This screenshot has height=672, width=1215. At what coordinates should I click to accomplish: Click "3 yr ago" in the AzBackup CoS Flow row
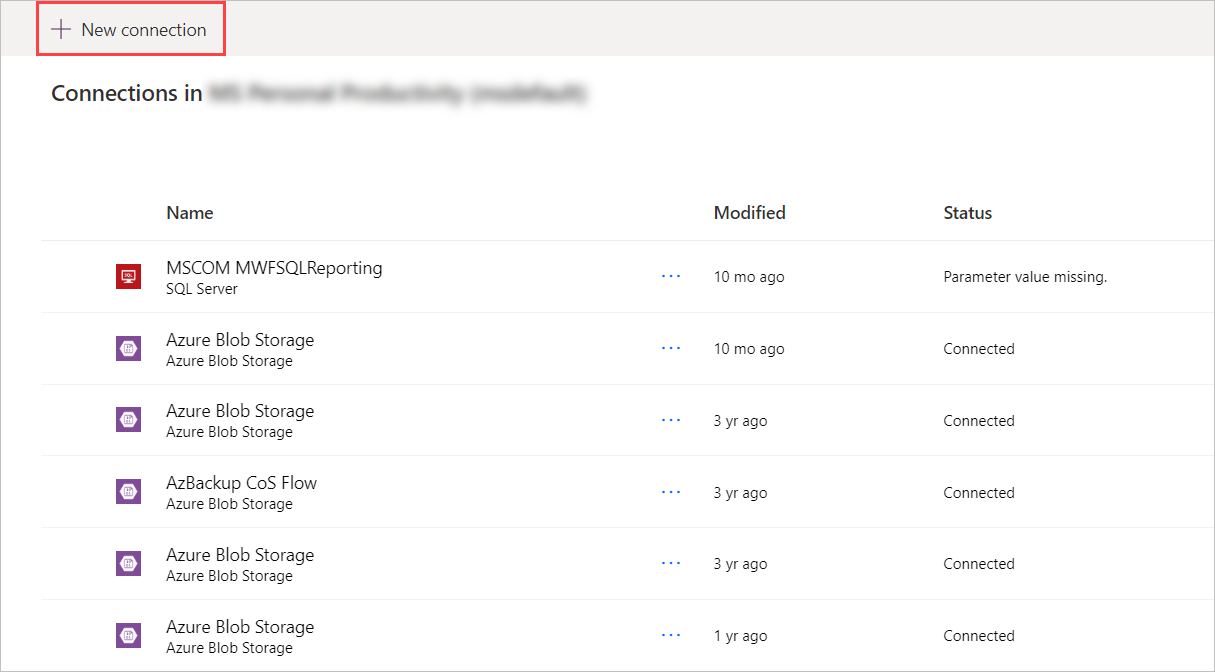point(740,493)
